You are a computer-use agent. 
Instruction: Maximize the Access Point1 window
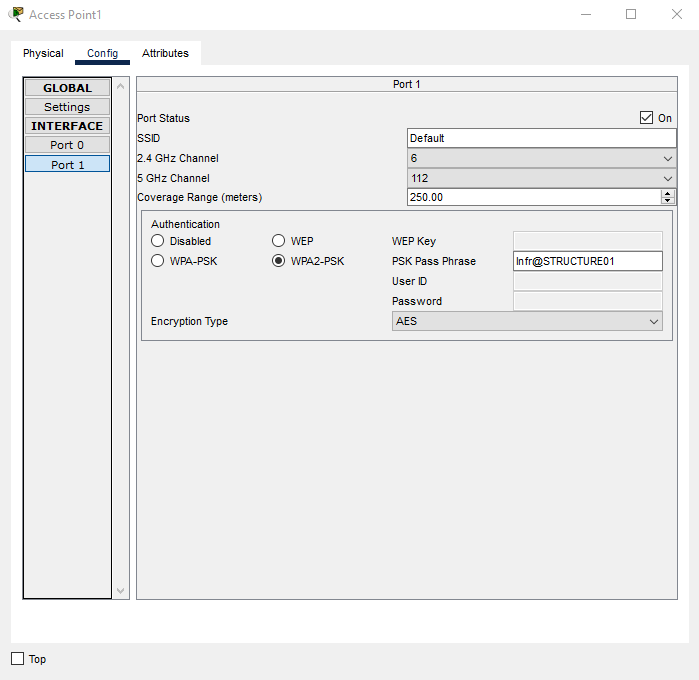point(631,14)
